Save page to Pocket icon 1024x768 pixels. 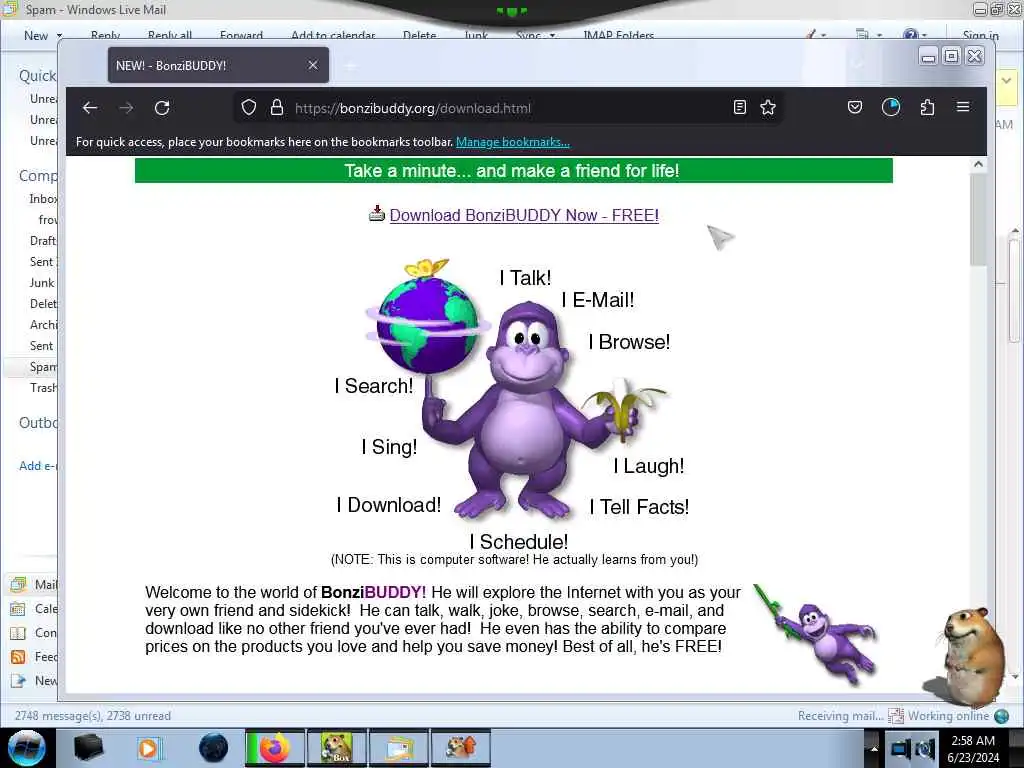855,107
